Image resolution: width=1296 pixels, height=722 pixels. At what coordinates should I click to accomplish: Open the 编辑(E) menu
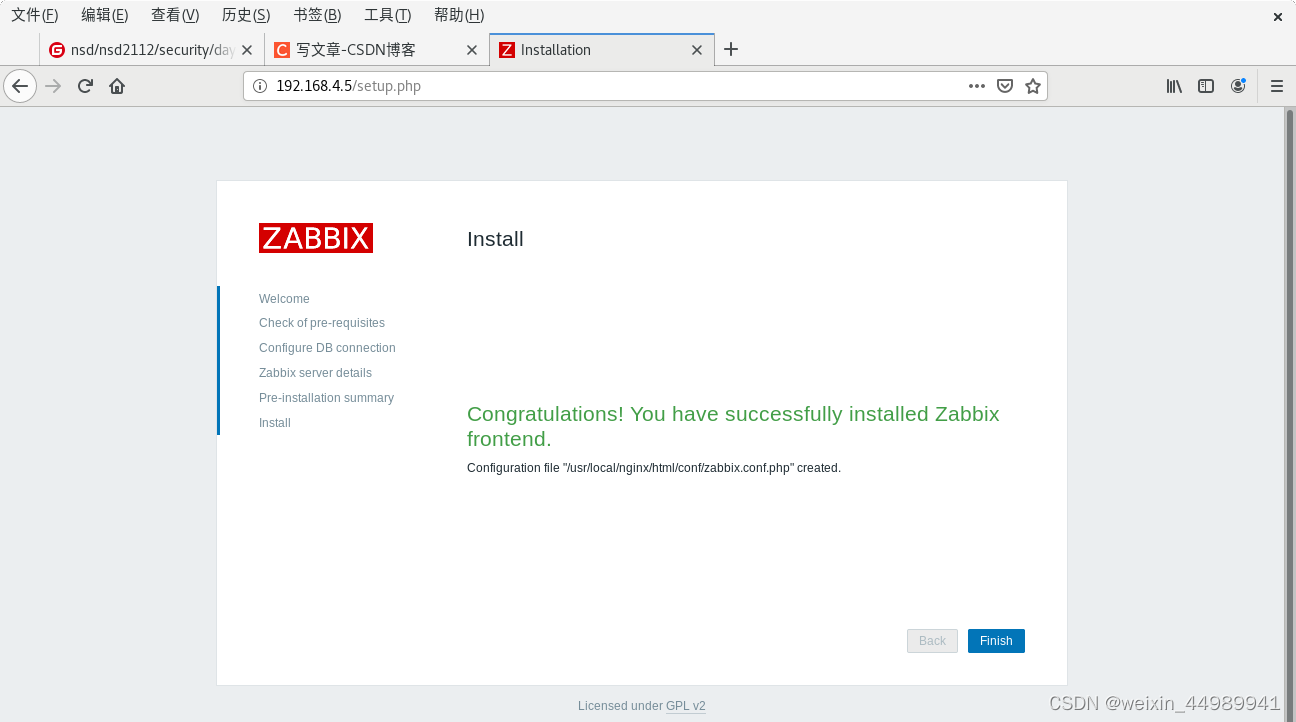click(105, 15)
